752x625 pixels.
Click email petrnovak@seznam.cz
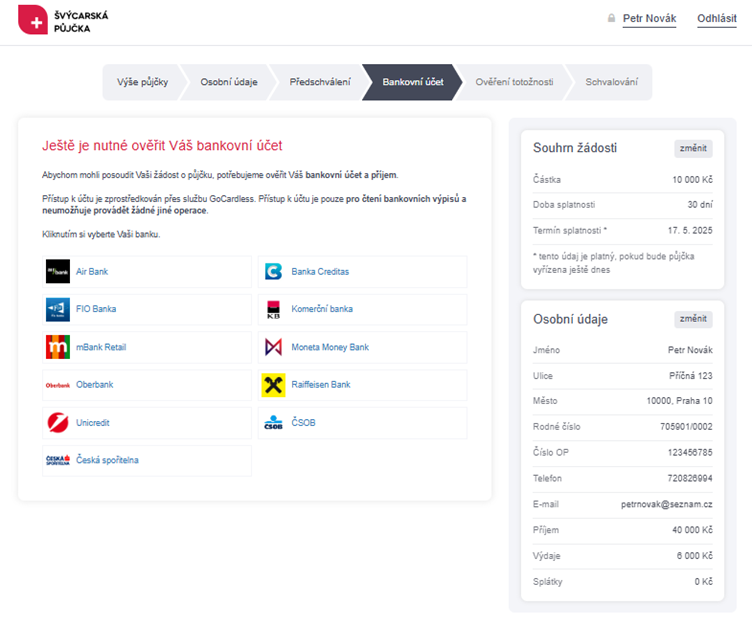[667, 504]
